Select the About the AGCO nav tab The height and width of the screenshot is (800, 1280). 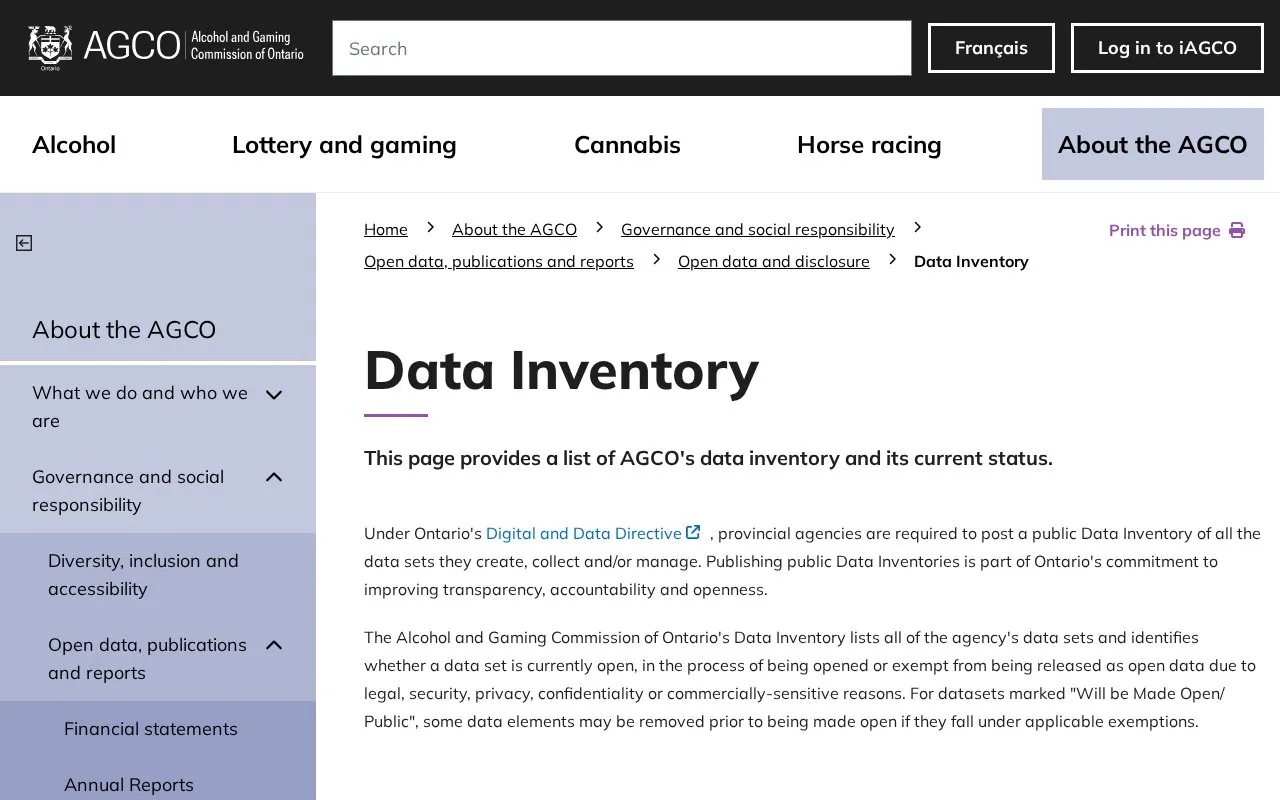tap(1153, 145)
